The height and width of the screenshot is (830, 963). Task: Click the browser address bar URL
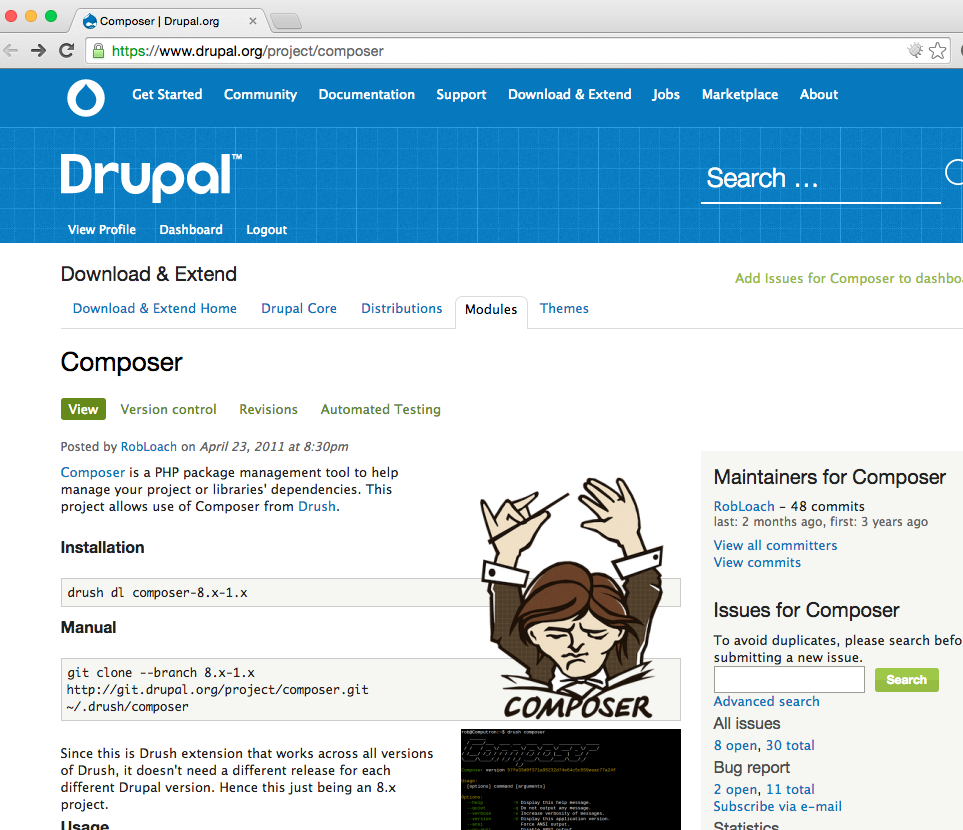[x=248, y=51]
